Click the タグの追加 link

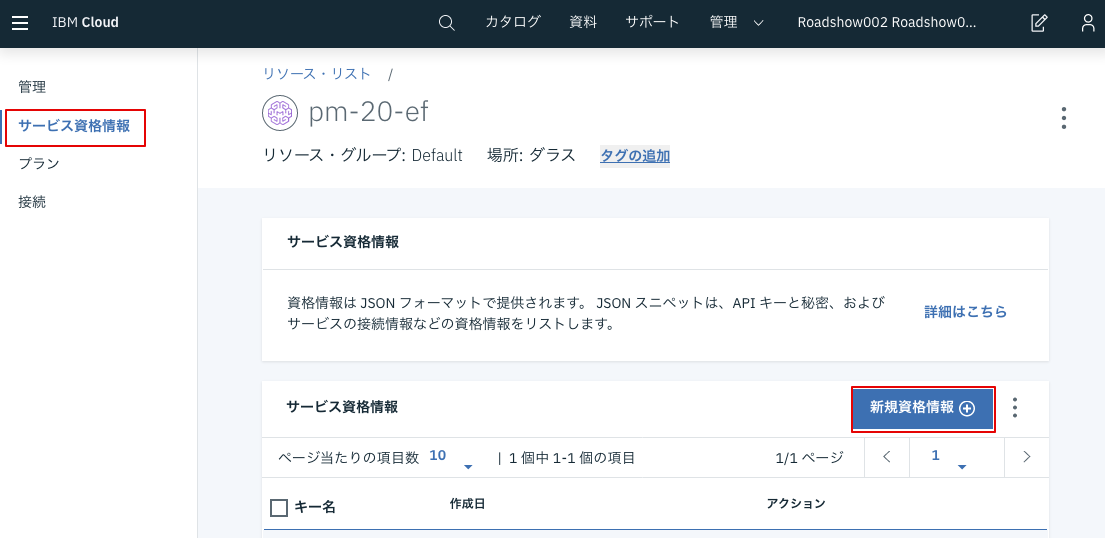[x=635, y=155]
